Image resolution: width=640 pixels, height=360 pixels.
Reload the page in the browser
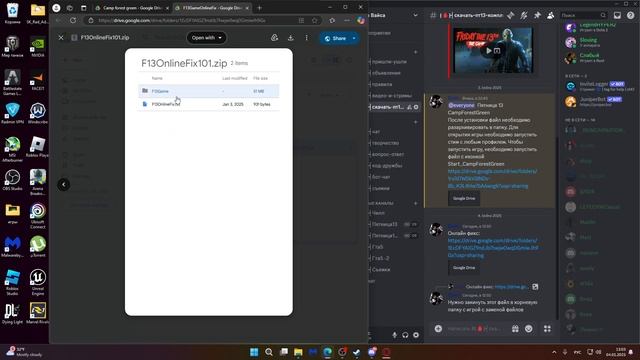pos(73,20)
